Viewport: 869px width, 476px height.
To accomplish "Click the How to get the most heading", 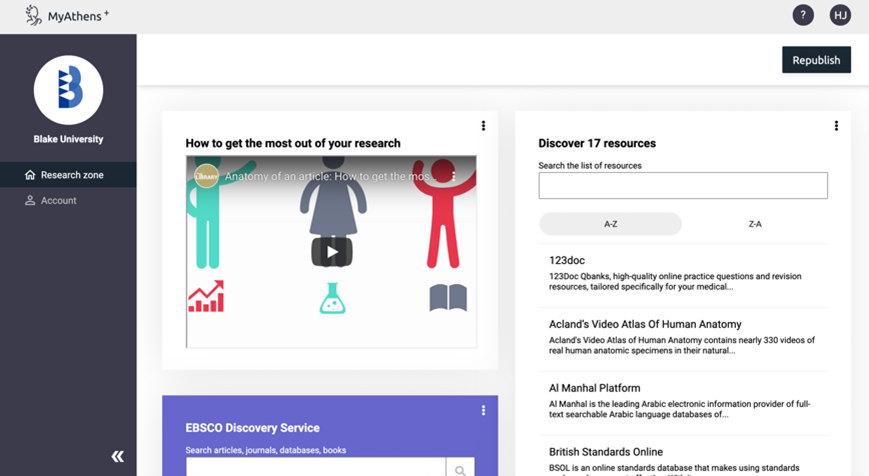I will coord(293,144).
